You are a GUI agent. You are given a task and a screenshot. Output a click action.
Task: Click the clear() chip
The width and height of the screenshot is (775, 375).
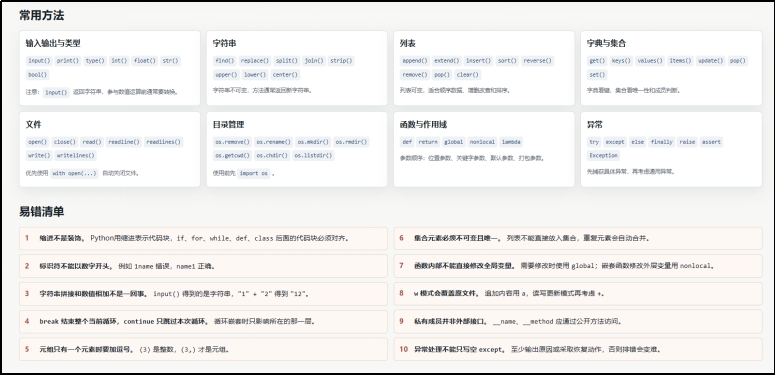click(x=467, y=75)
